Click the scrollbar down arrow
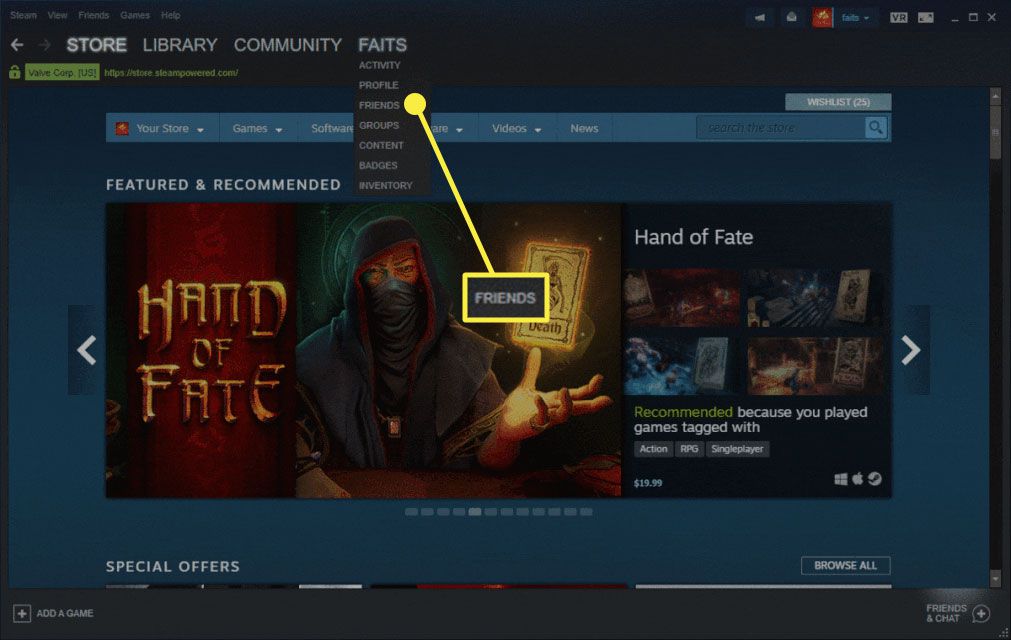The image size is (1011, 640). [996, 579]
